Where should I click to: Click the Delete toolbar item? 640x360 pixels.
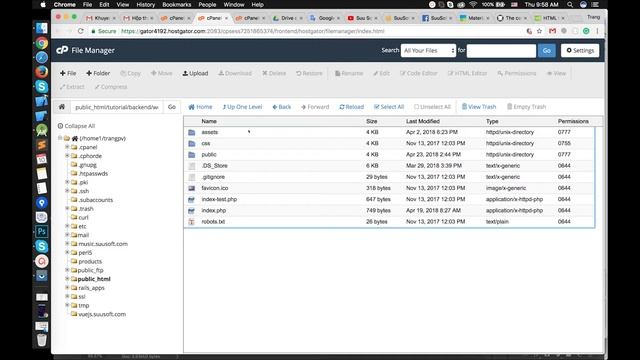pyautogui.click(x=274, y=73)
